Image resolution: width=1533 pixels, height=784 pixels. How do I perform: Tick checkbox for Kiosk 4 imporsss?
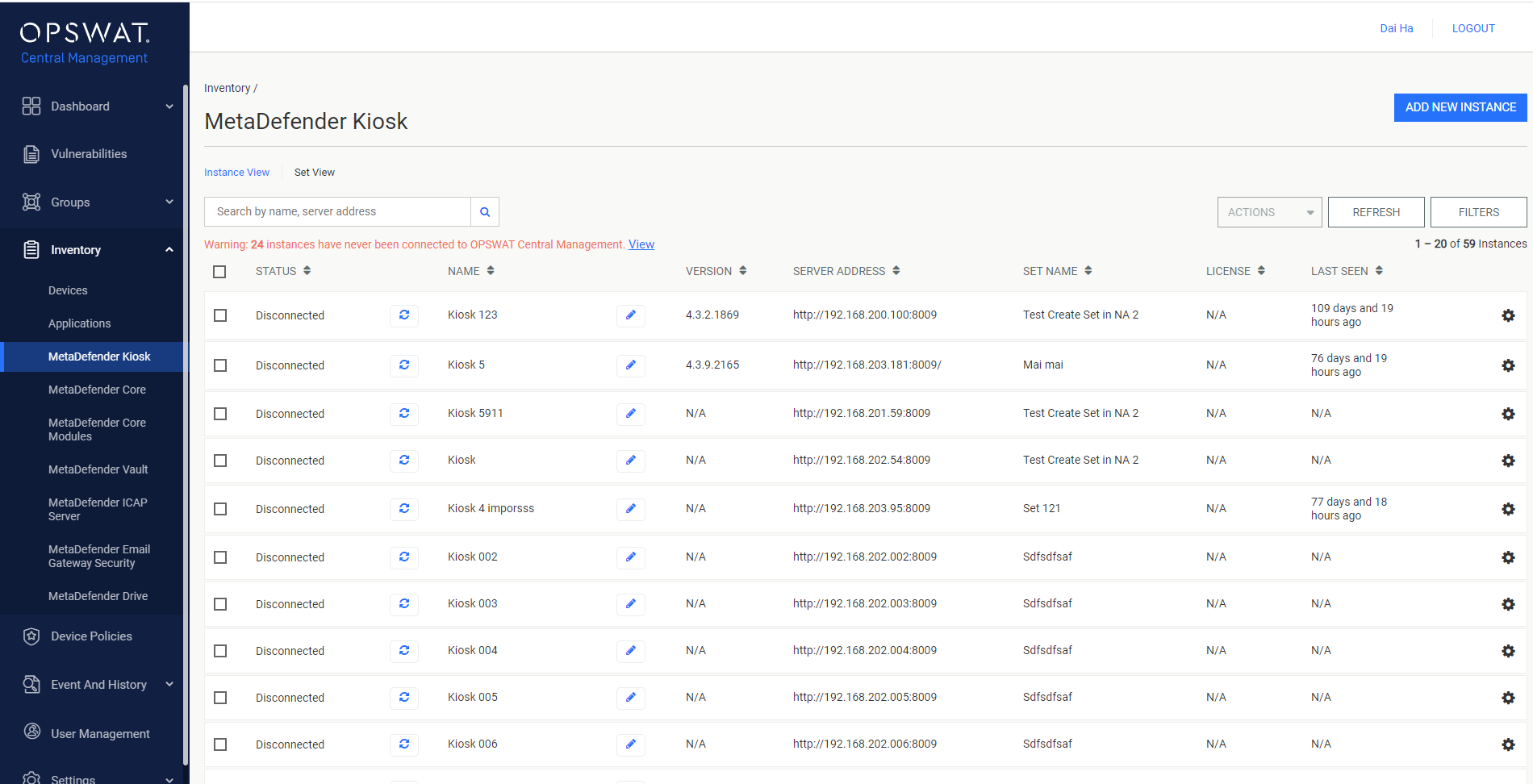[x=220, y=509]
